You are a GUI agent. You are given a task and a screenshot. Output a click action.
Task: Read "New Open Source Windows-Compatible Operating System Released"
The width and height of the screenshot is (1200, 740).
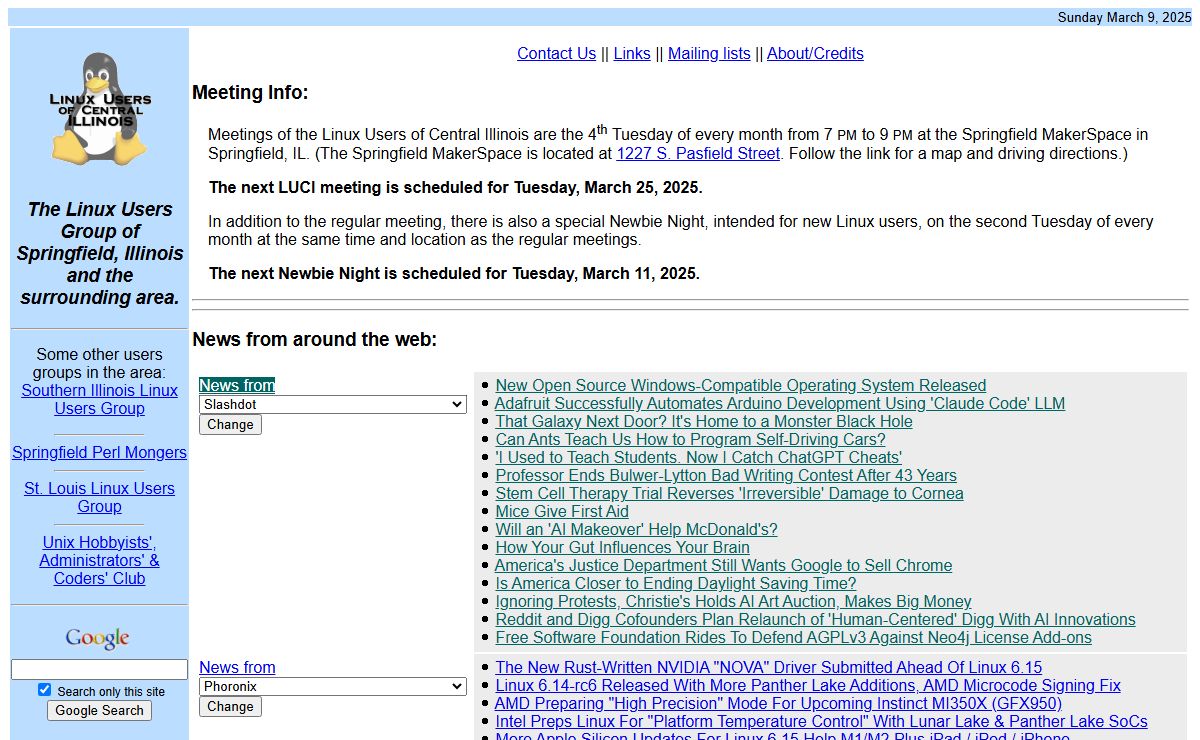pos(741,386)
